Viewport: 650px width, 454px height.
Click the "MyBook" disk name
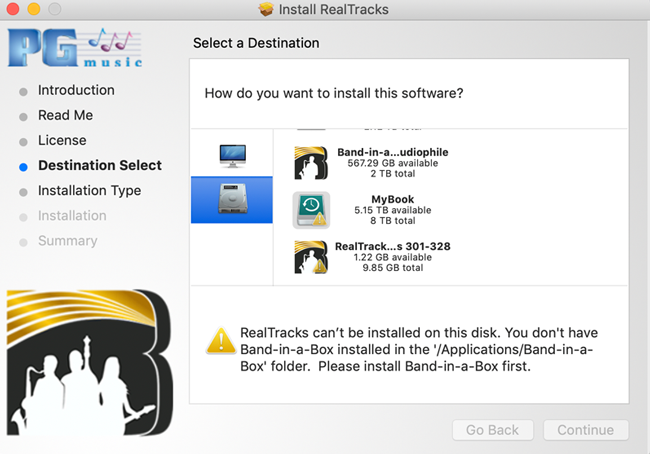click(393, 199)
